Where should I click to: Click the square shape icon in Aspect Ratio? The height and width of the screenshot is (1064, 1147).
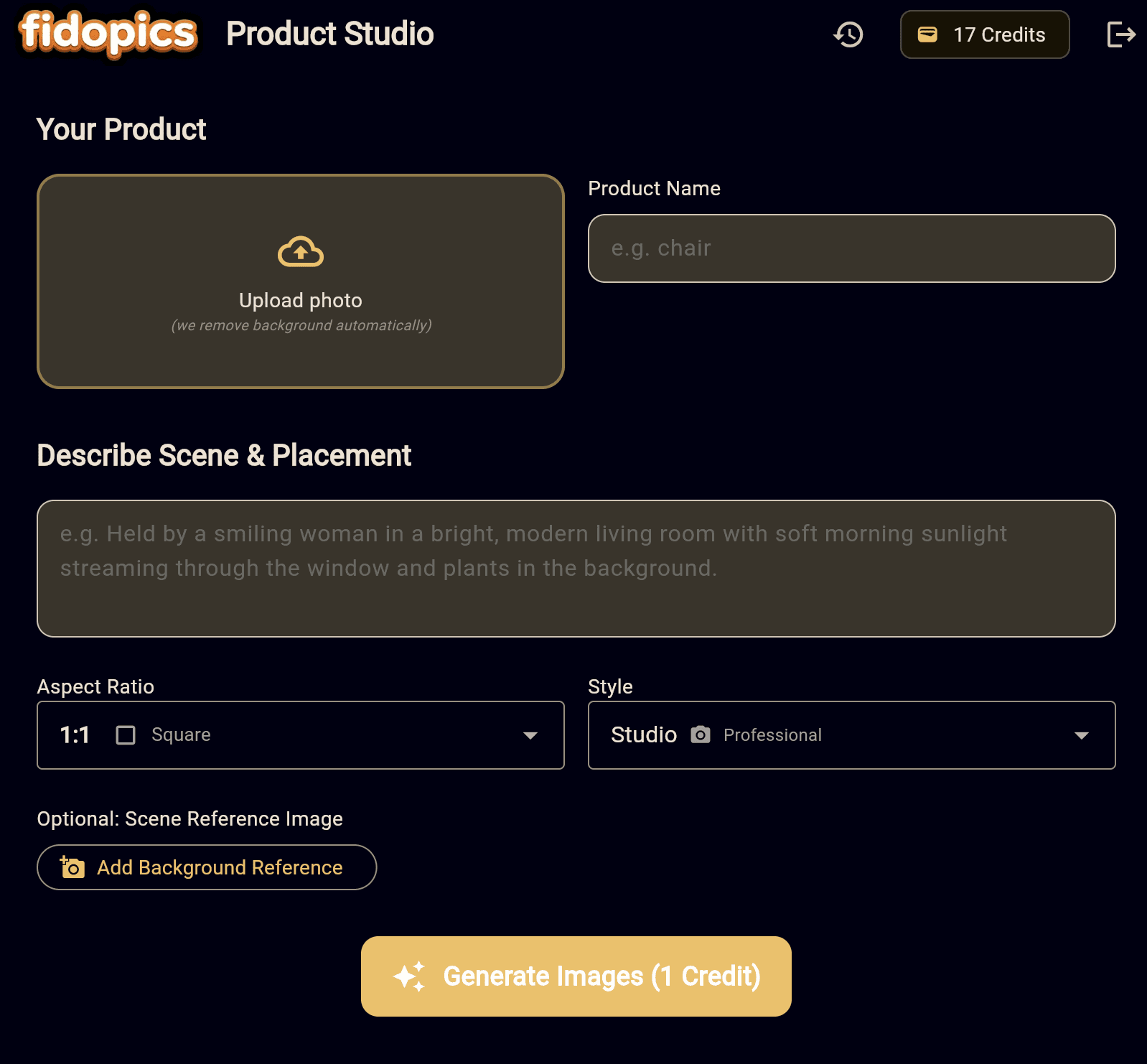(x=126, y=735)
